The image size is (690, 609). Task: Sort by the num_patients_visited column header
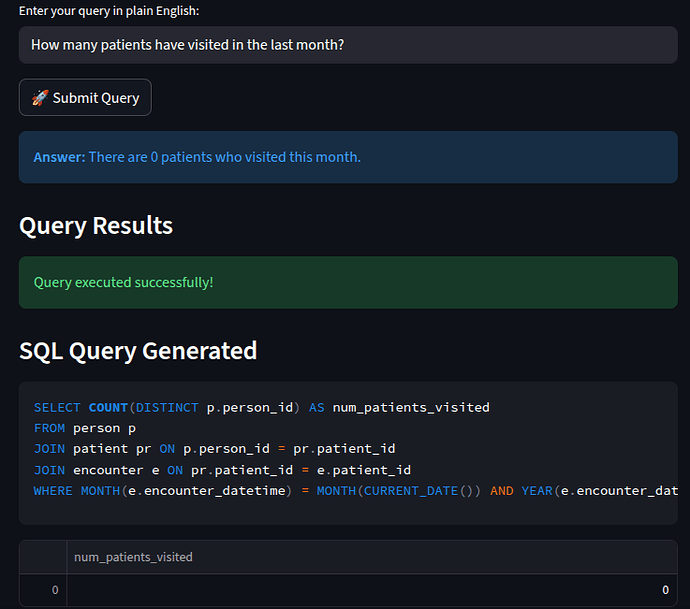[133, 557]
